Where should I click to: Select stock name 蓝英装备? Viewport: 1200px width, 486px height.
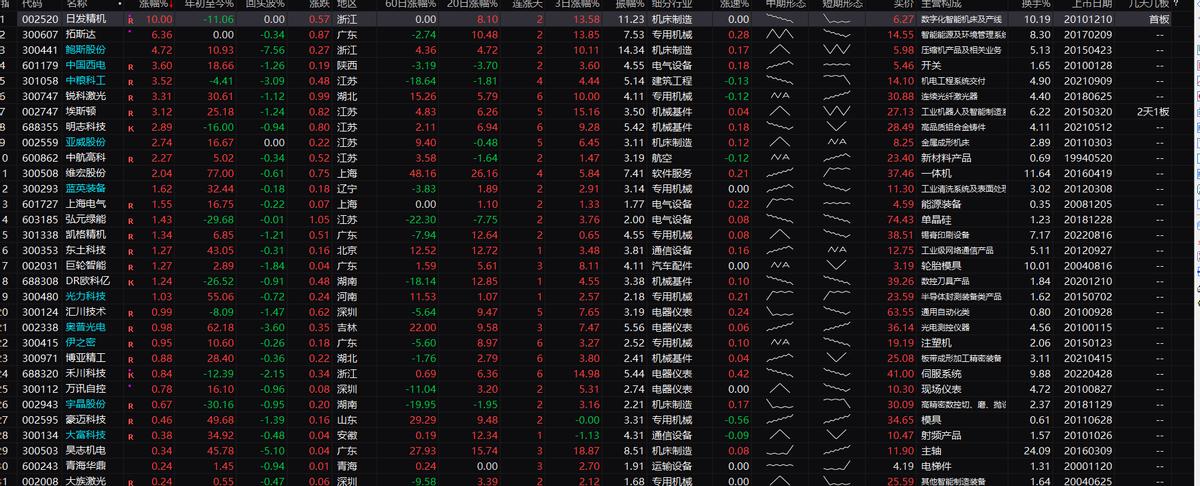[87, 189]
